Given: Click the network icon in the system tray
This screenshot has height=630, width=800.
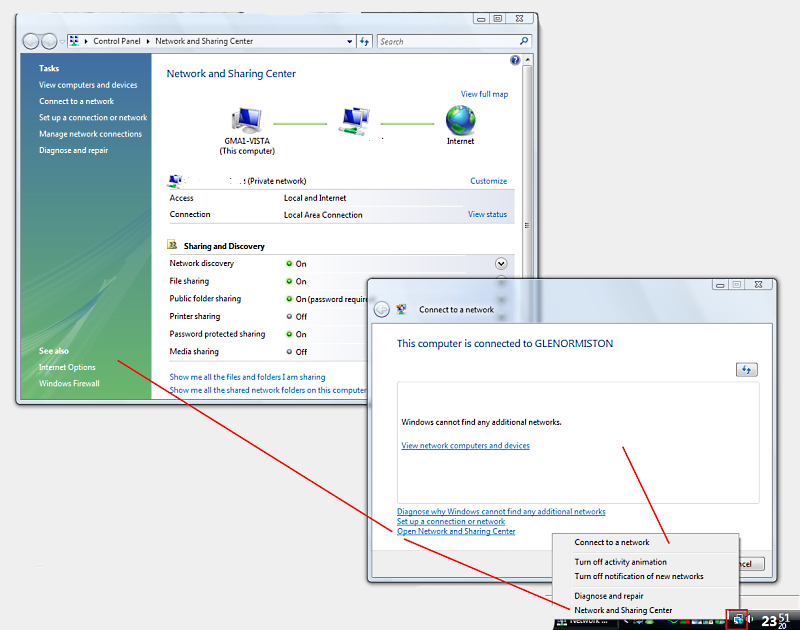Looking at the screenshot, I should pyautogui.click(x=738, y=619).
